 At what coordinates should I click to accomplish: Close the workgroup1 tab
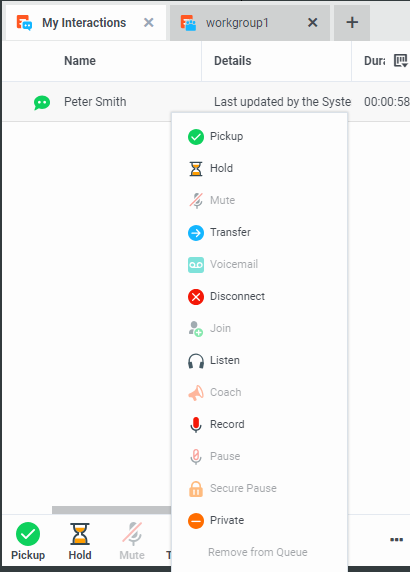(x=313, y=23)
